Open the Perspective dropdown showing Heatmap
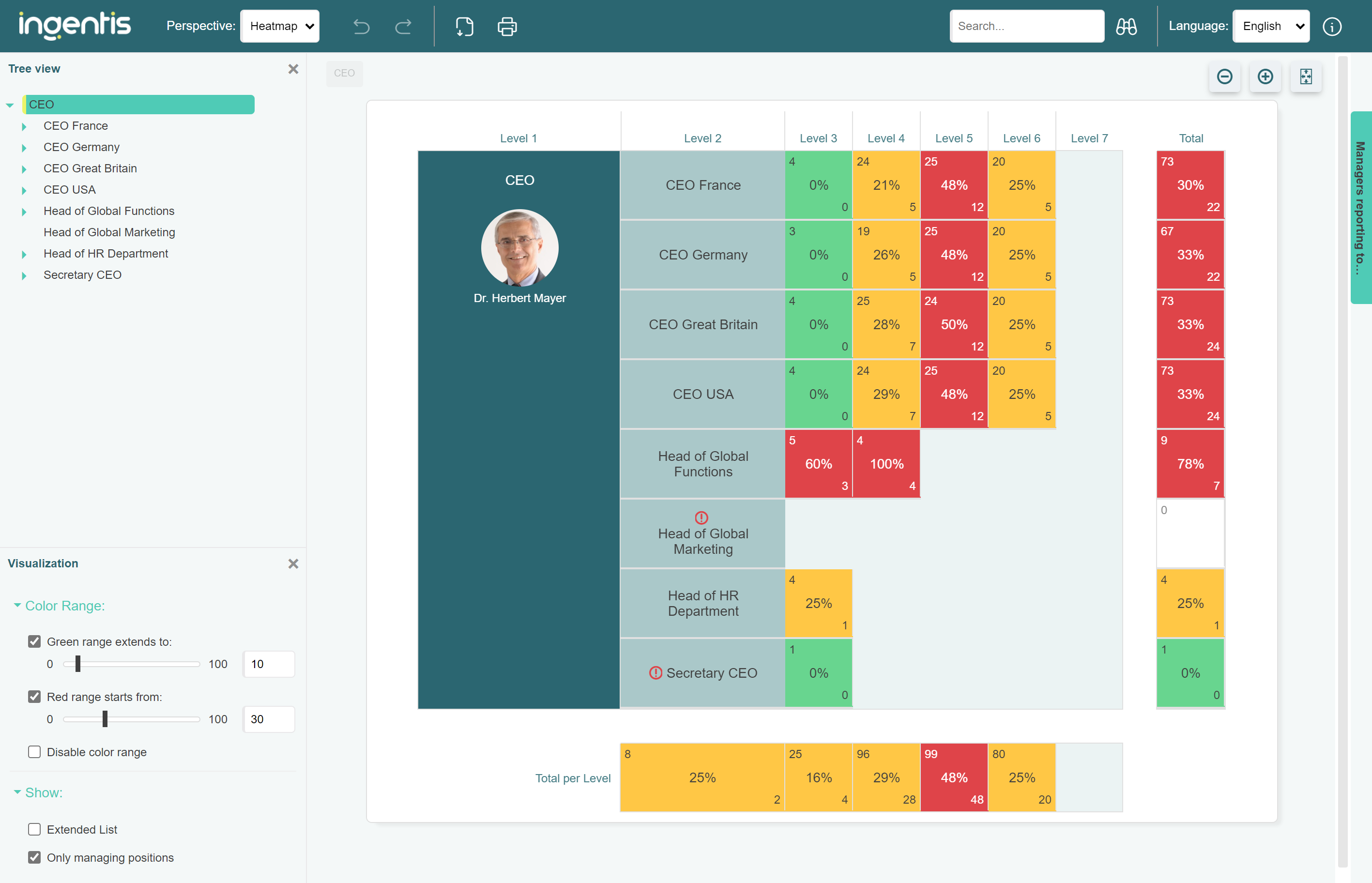1372x883 pixels. coord(280,26)
